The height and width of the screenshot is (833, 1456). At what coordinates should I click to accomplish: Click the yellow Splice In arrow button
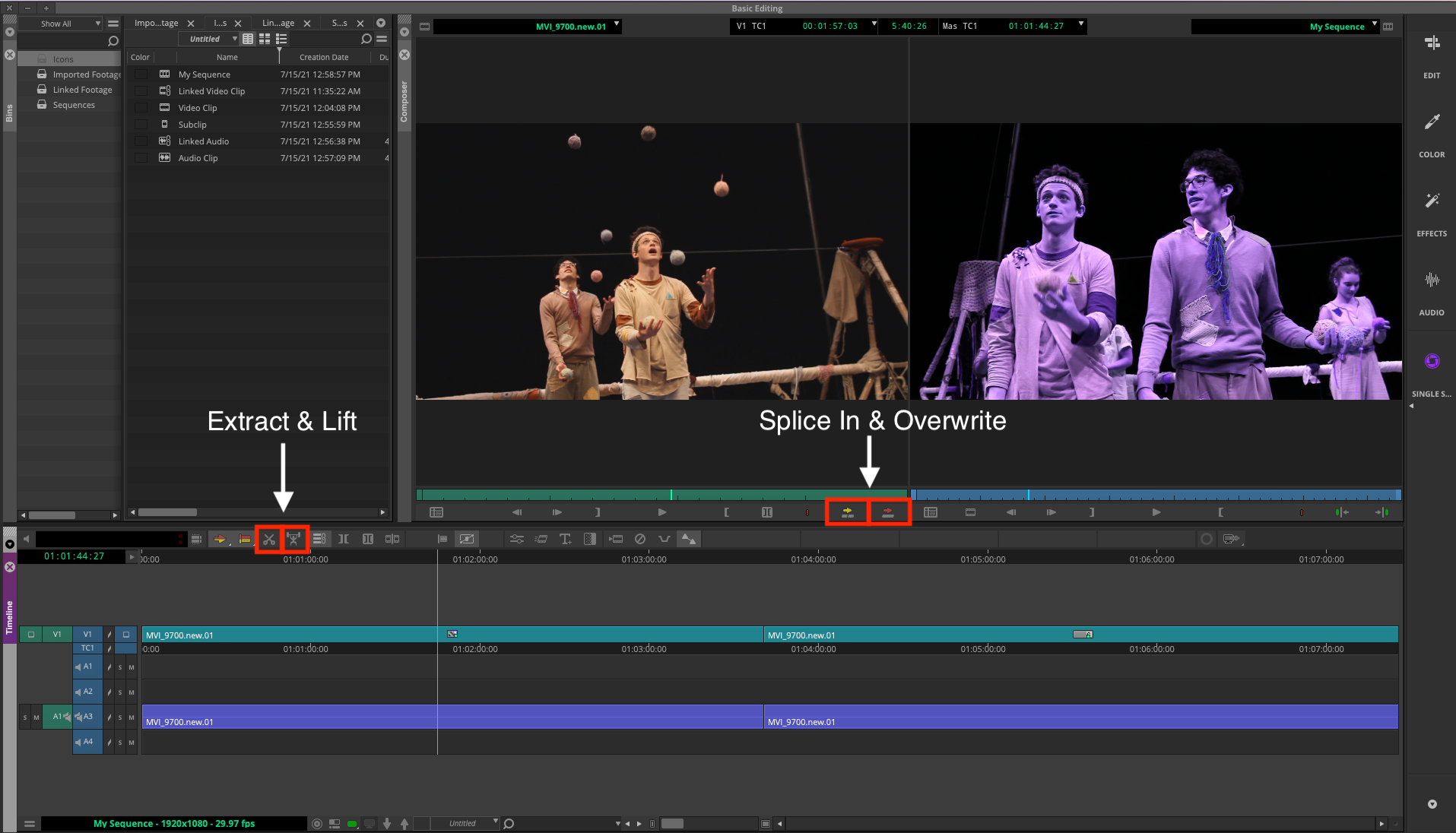pos(847,512)
